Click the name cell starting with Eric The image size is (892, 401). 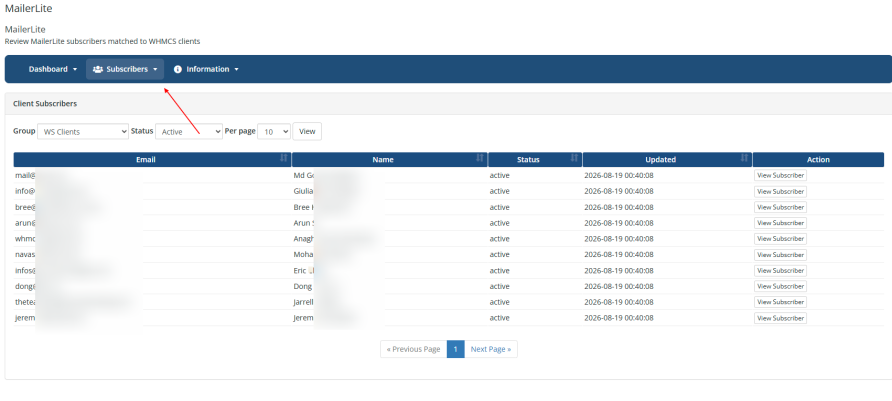click(x=390, y=271)
